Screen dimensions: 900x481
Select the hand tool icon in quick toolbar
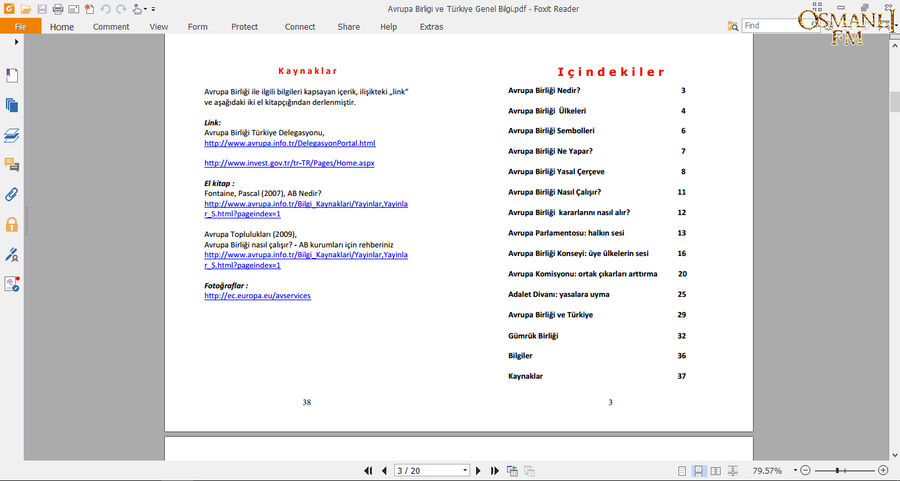(137, 9)
